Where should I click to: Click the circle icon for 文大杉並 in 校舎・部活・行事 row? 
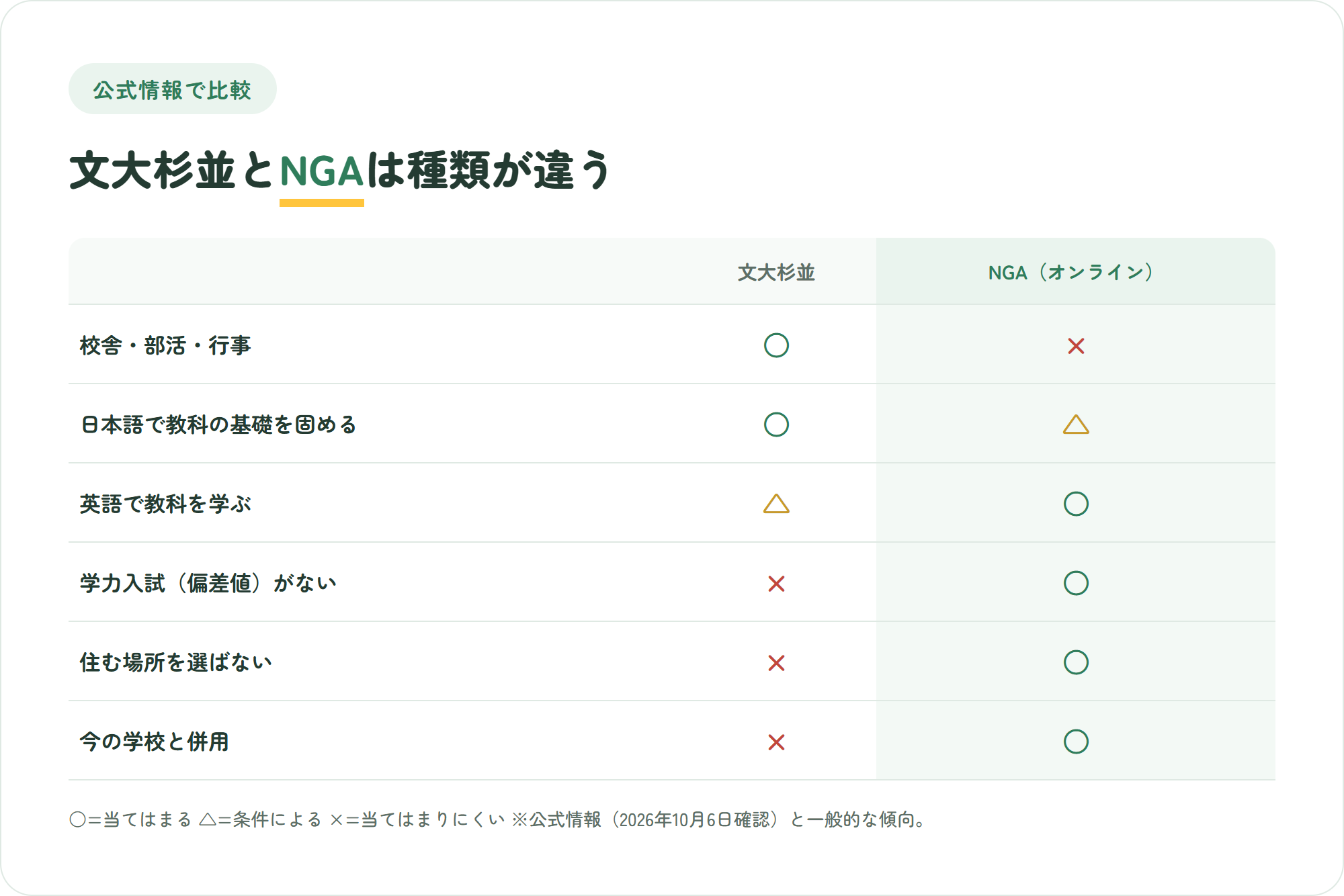776,345
